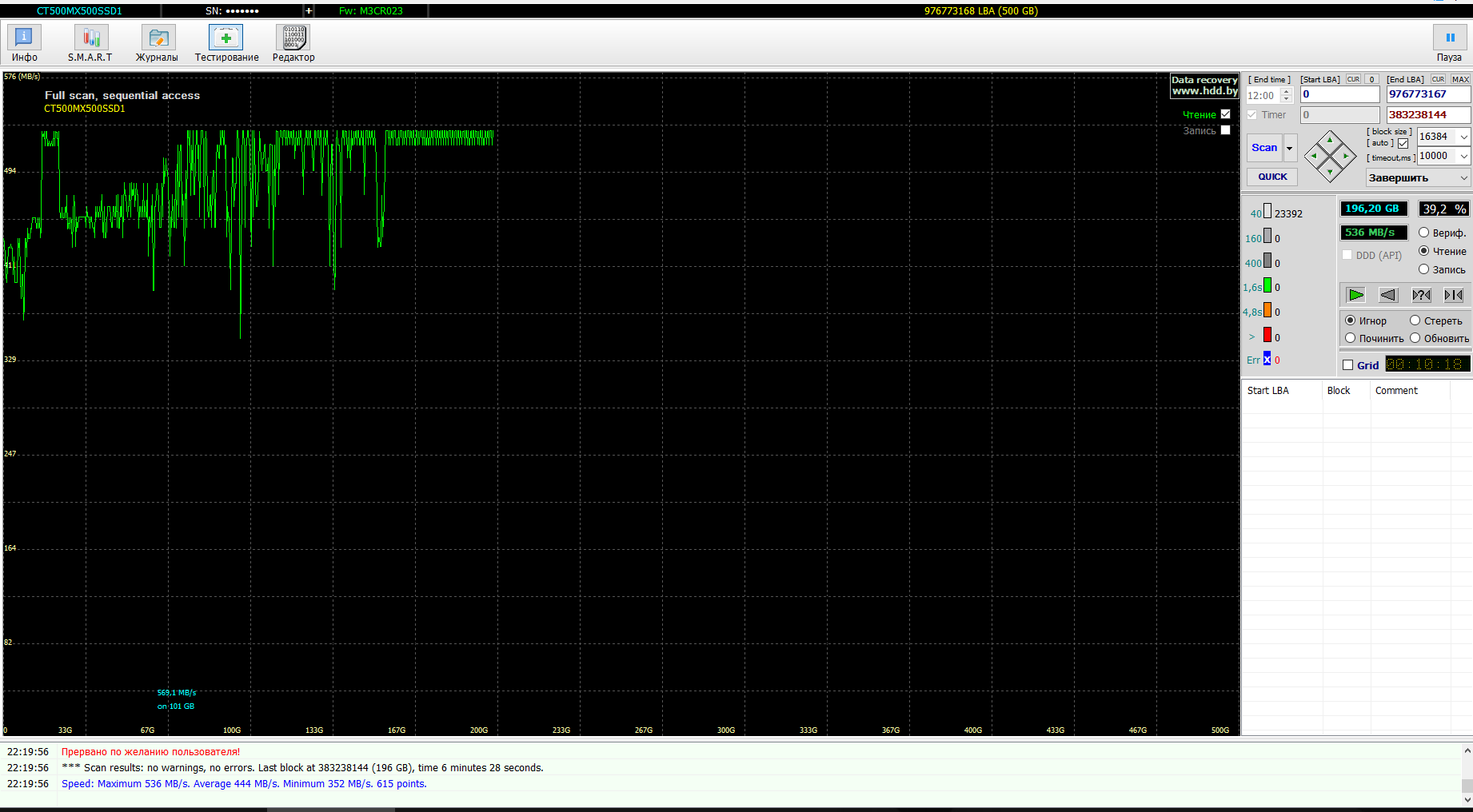Viewport: 1473px width, 812px height.
Task: Select the Вериф. radio button
Action: pos(1423,233)
